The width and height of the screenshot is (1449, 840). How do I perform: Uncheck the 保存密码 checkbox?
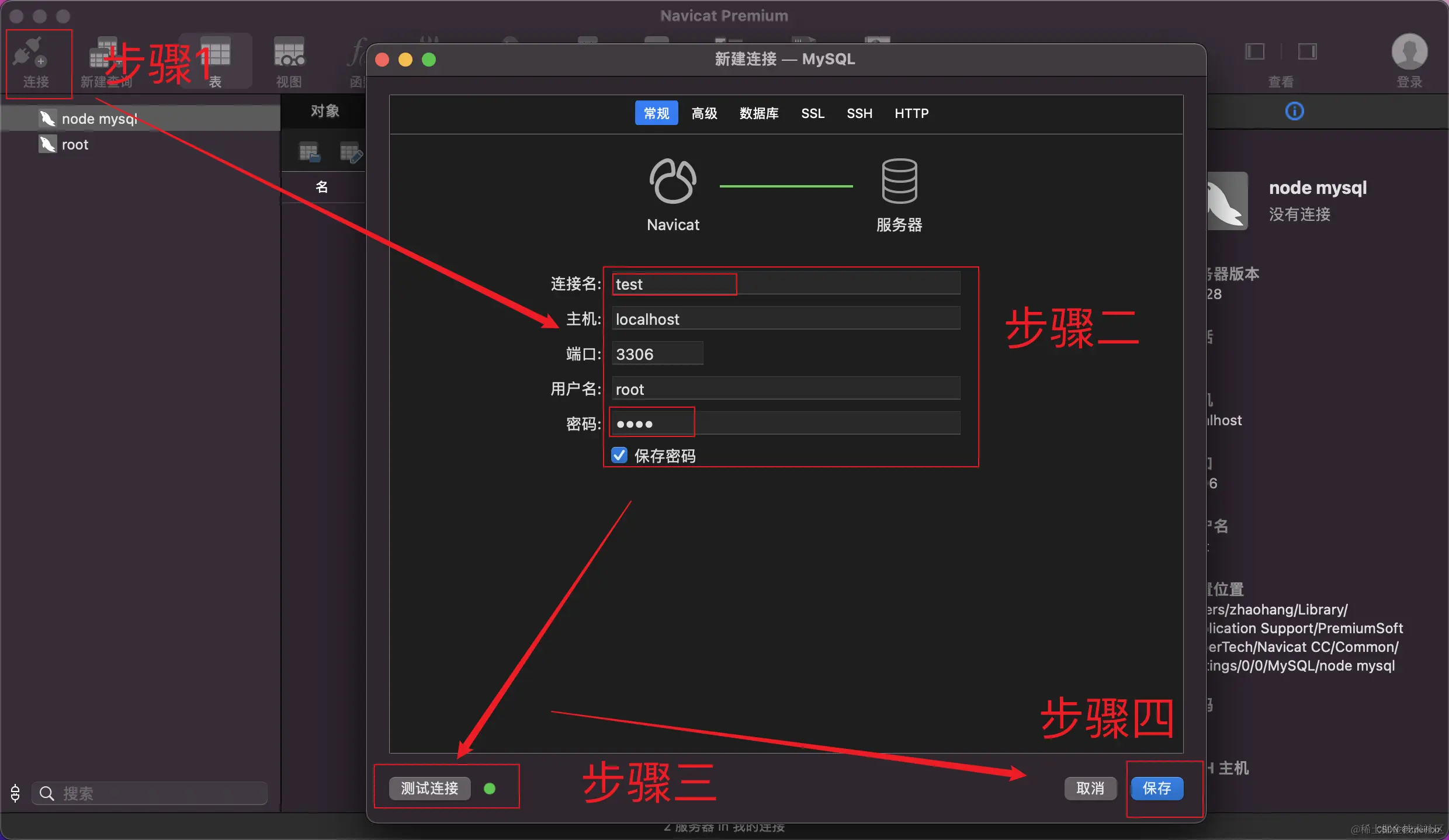click(619, 455)
